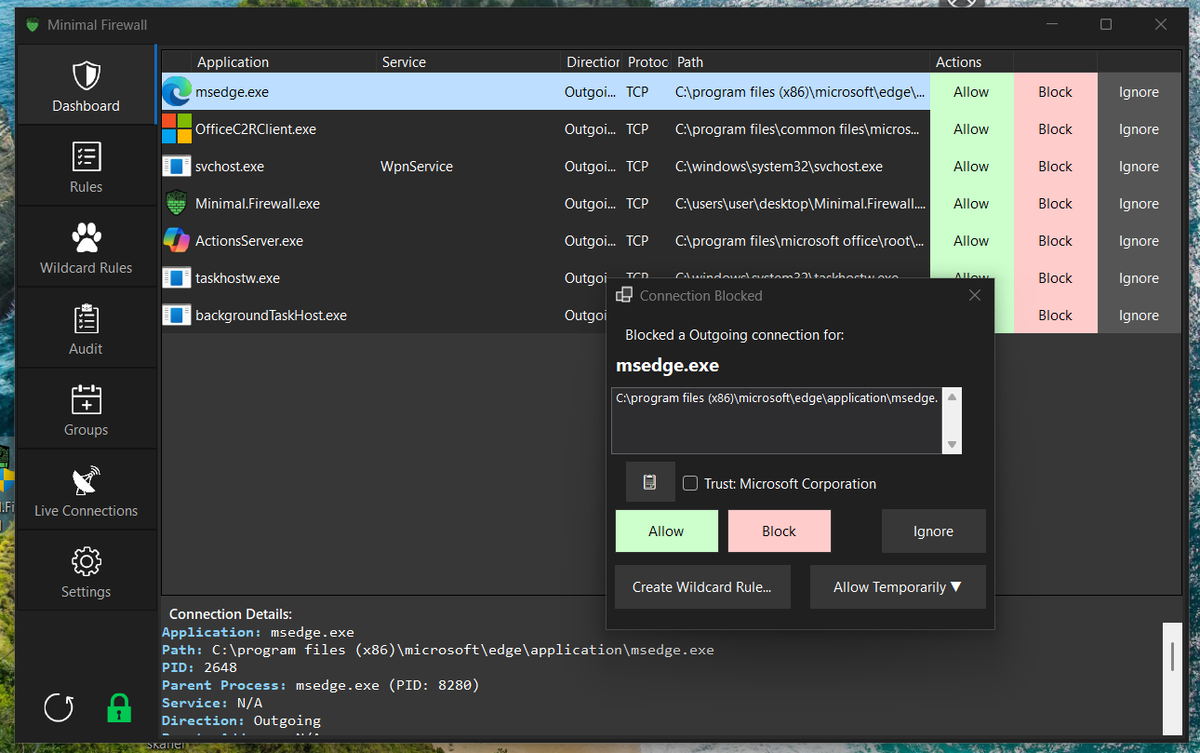Ignore the backgroundTaskHost.exe row
The image size is (1200, 753).
pyautogui.click(x=1139, y=315)
